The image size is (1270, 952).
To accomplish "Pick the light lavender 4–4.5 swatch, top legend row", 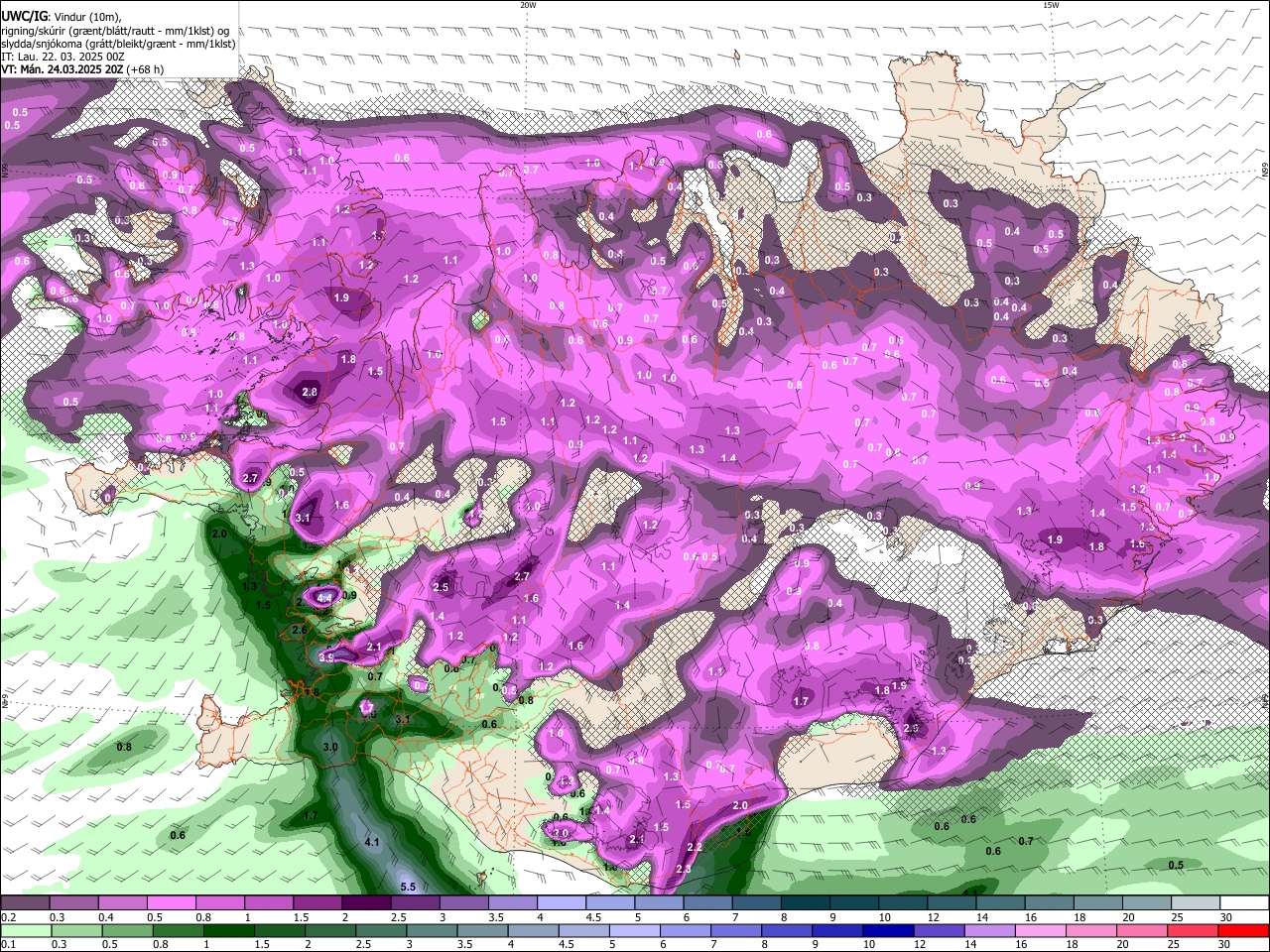I will pyautogui.click(x=561, y=903).
